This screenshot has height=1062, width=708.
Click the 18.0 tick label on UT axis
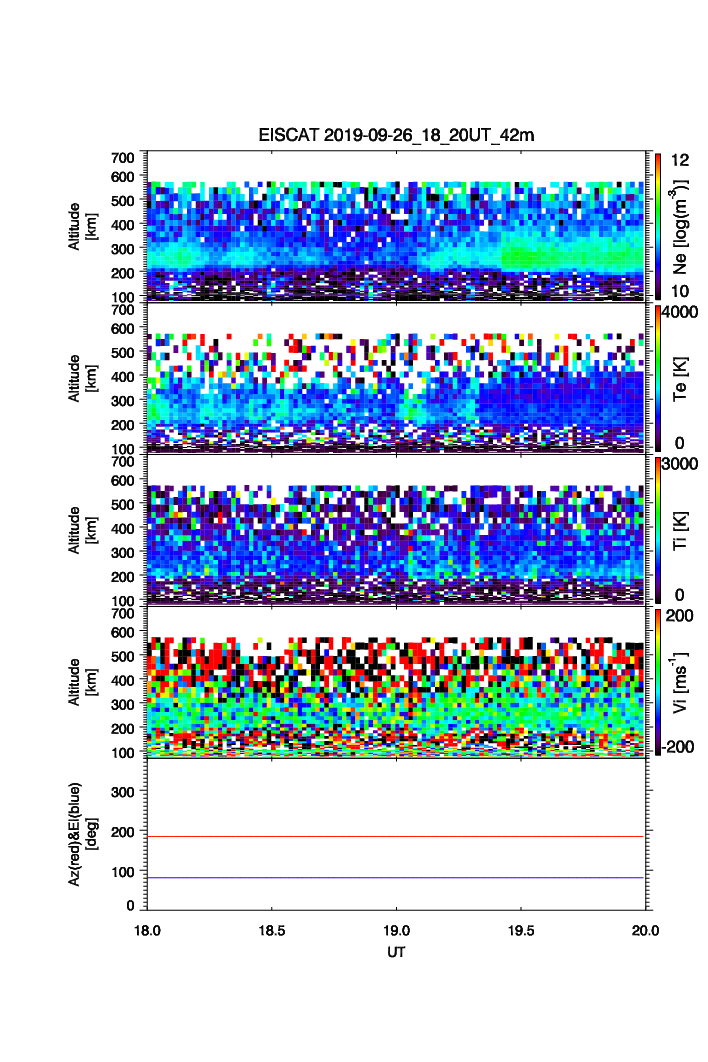pos(148,929)
